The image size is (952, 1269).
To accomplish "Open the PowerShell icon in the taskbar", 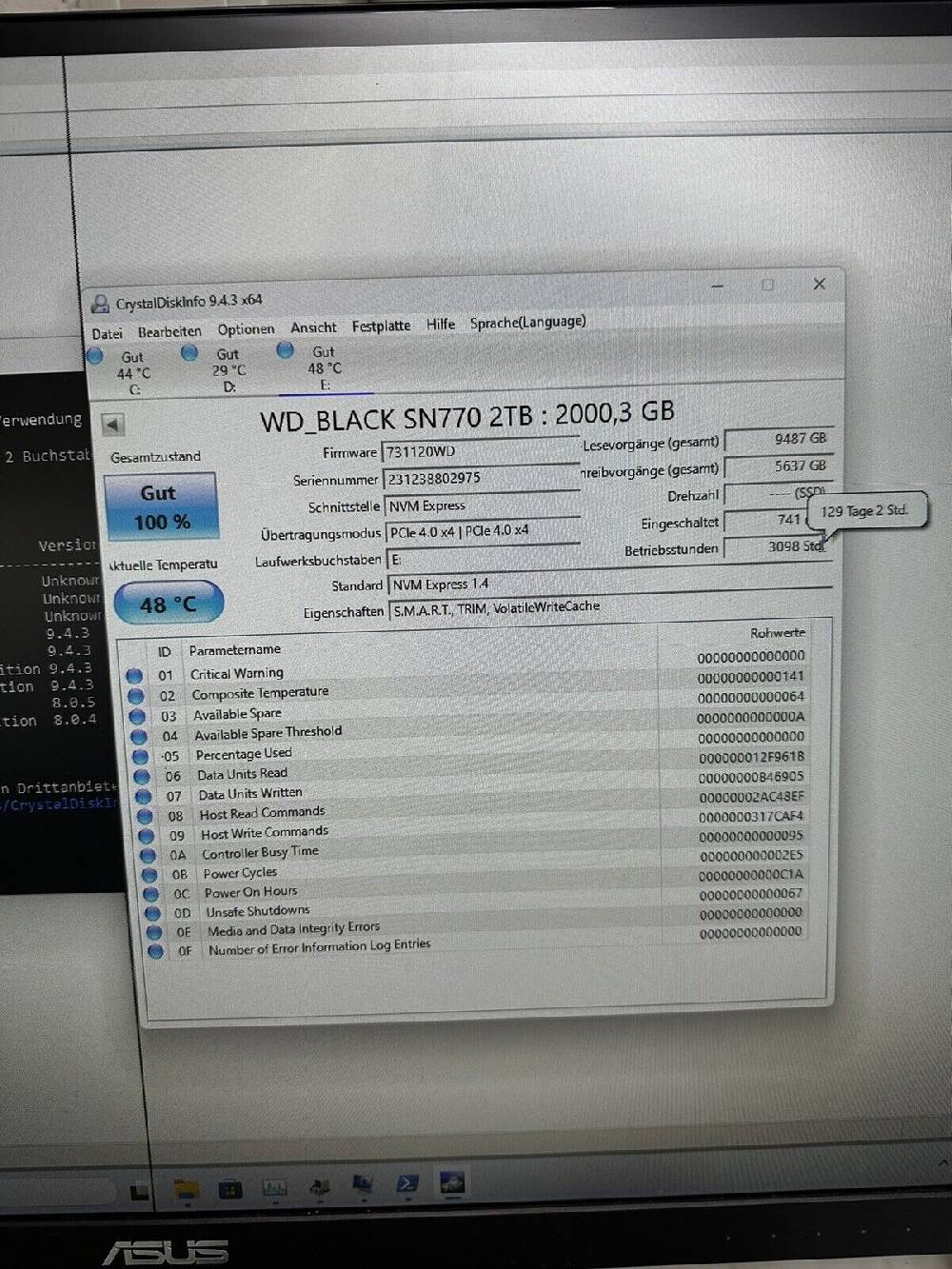I will [407, 1183].
